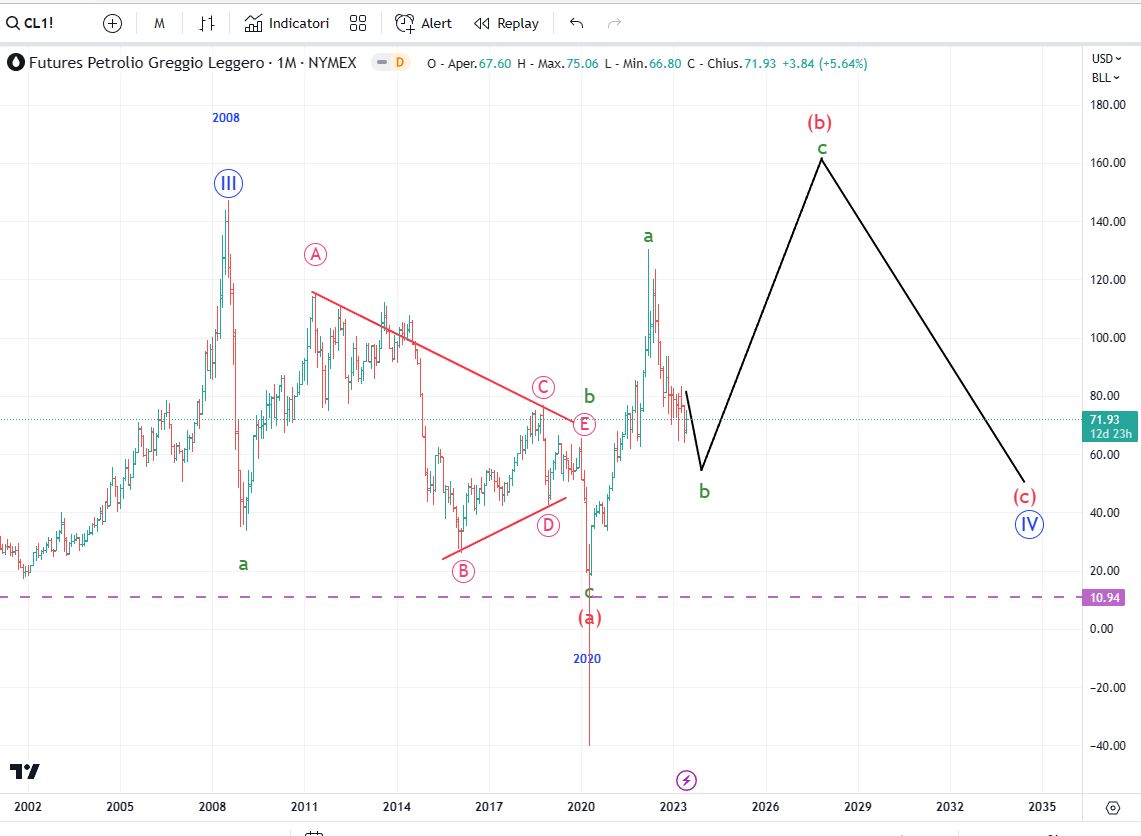This screenshot has height=836, width=1141.
Task: Click the max value 75.06
Action: click(x=582, y=63)
